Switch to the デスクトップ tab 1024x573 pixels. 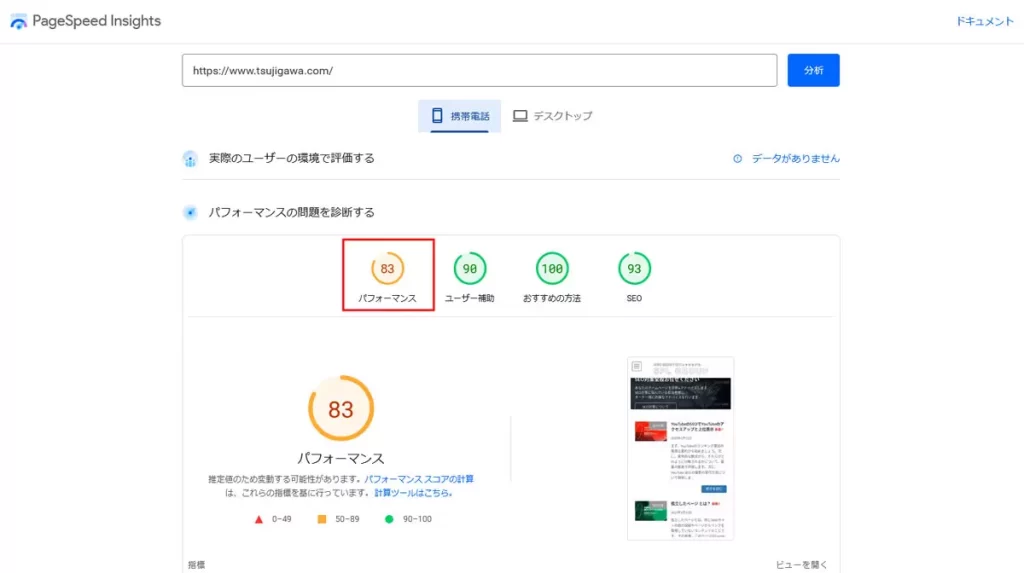point(552,116)
